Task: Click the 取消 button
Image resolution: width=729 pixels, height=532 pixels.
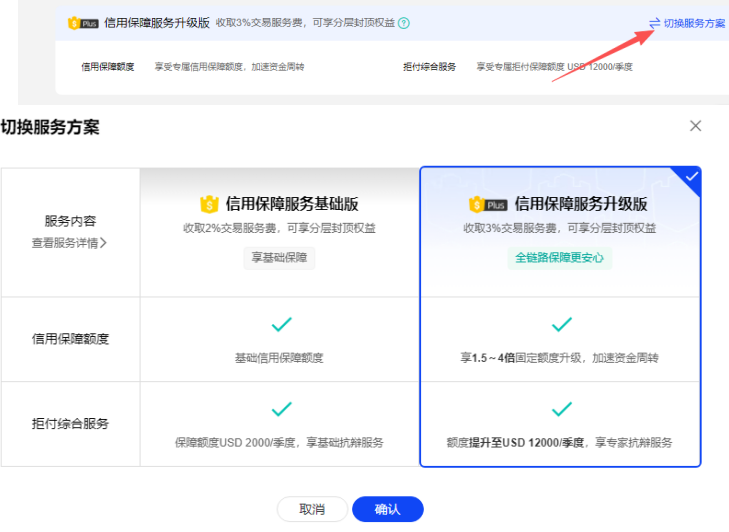Action: 312,509
